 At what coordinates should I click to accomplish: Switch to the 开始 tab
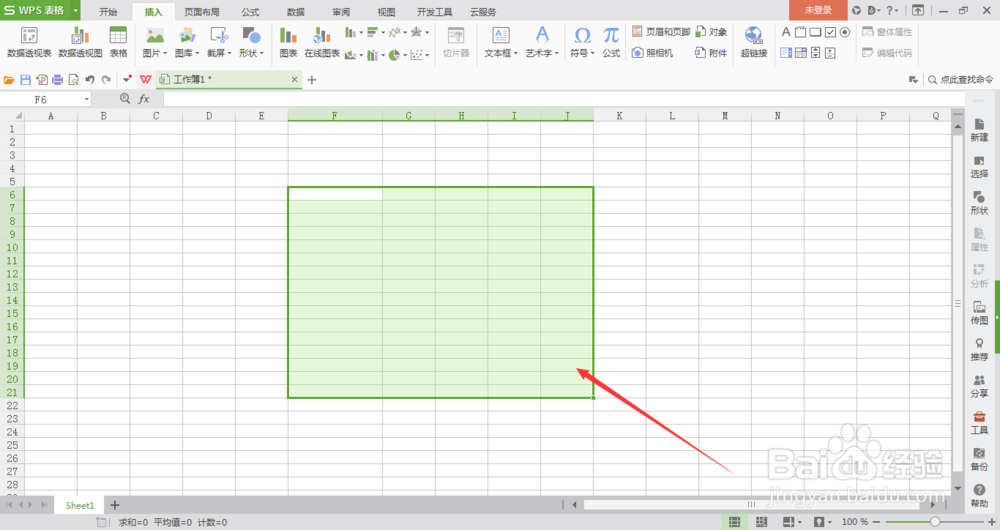tap(108, 11)
